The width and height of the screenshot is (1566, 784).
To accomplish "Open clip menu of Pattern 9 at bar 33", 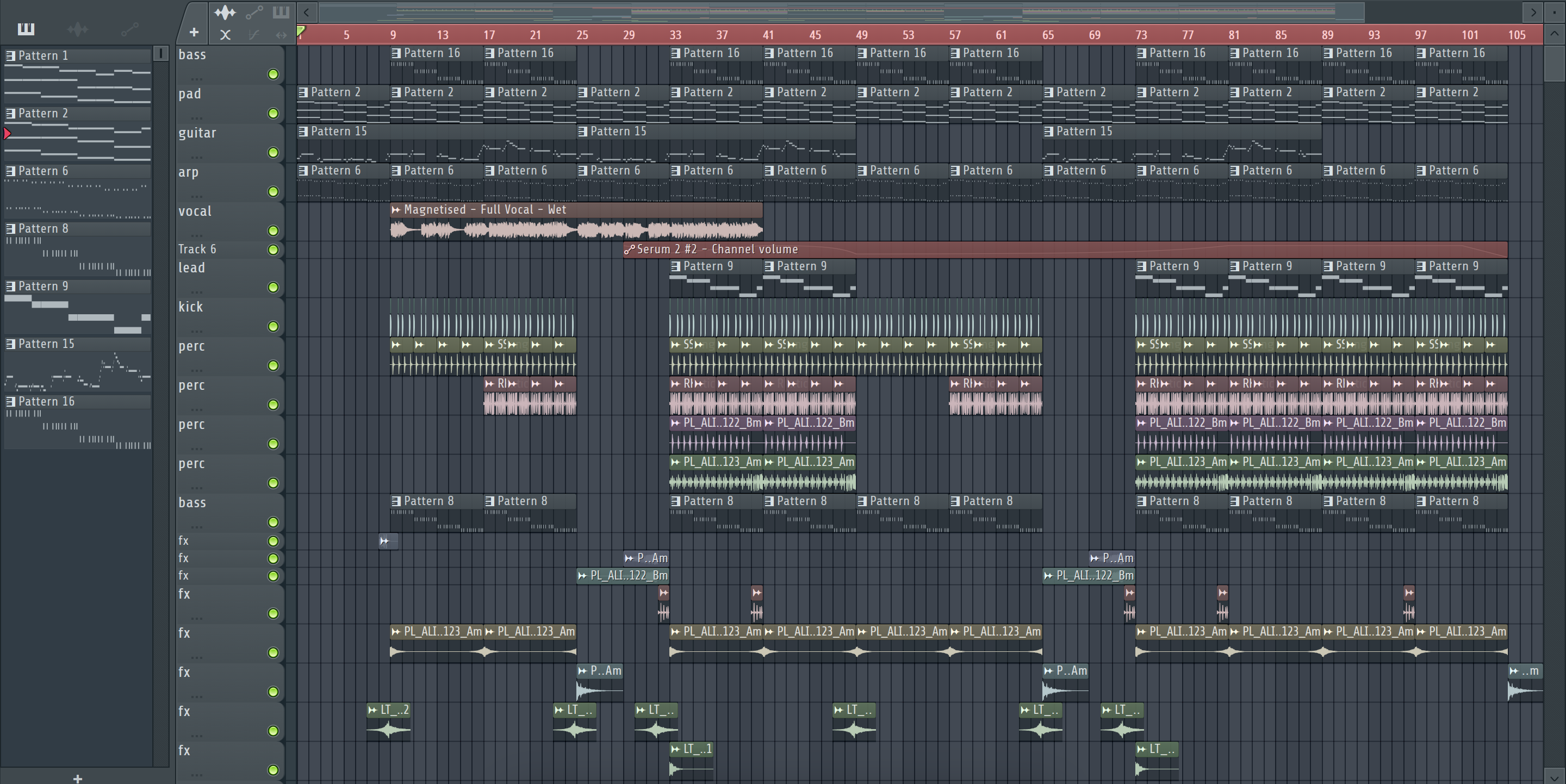I will [x=675, y=266].
